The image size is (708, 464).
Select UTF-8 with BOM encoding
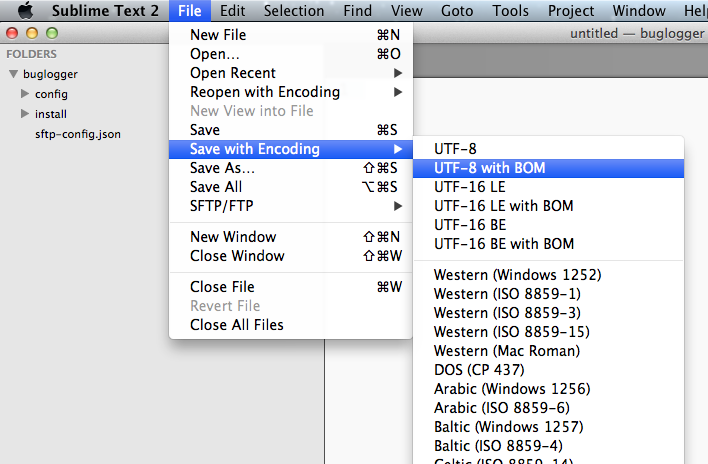(549, 168)
